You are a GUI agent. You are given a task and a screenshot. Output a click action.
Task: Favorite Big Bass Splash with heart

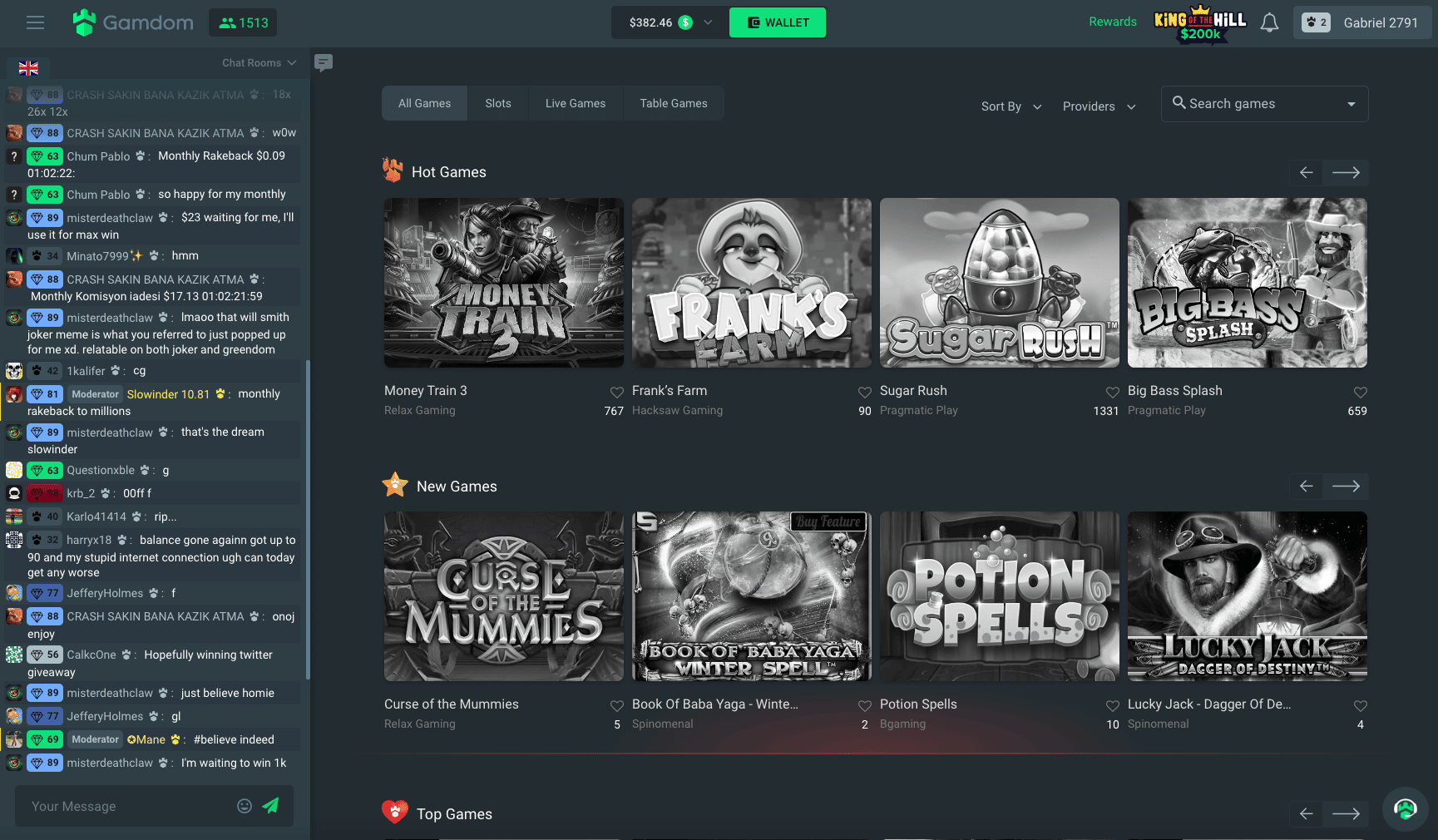(x=1360, y=392)
